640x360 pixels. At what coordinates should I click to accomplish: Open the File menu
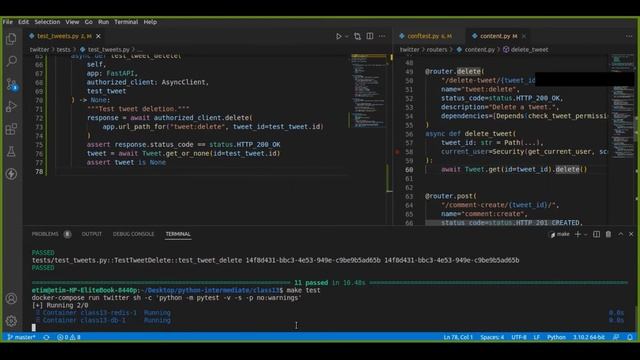(x=8, y=22)
